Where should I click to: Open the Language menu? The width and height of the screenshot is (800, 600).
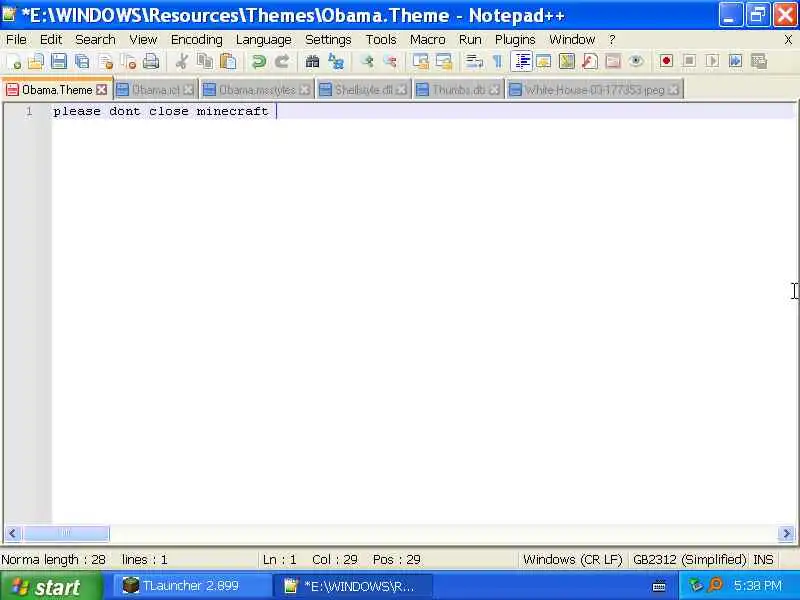coord(263,39)
